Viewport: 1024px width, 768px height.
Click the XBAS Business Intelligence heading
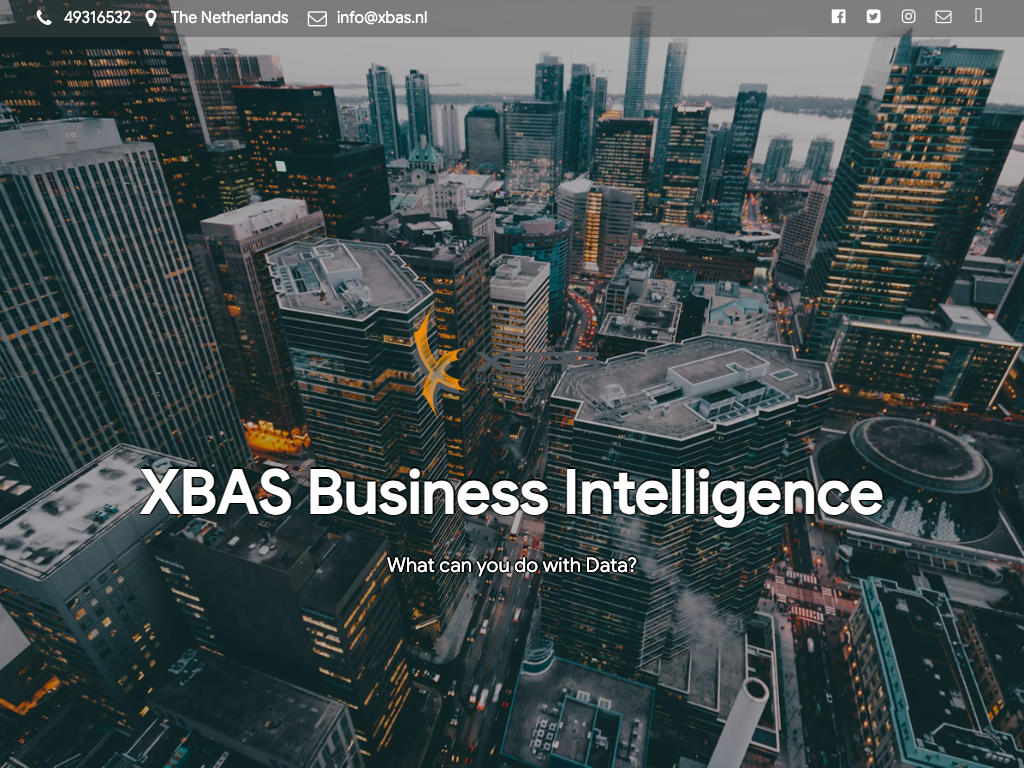click(511, 494)
